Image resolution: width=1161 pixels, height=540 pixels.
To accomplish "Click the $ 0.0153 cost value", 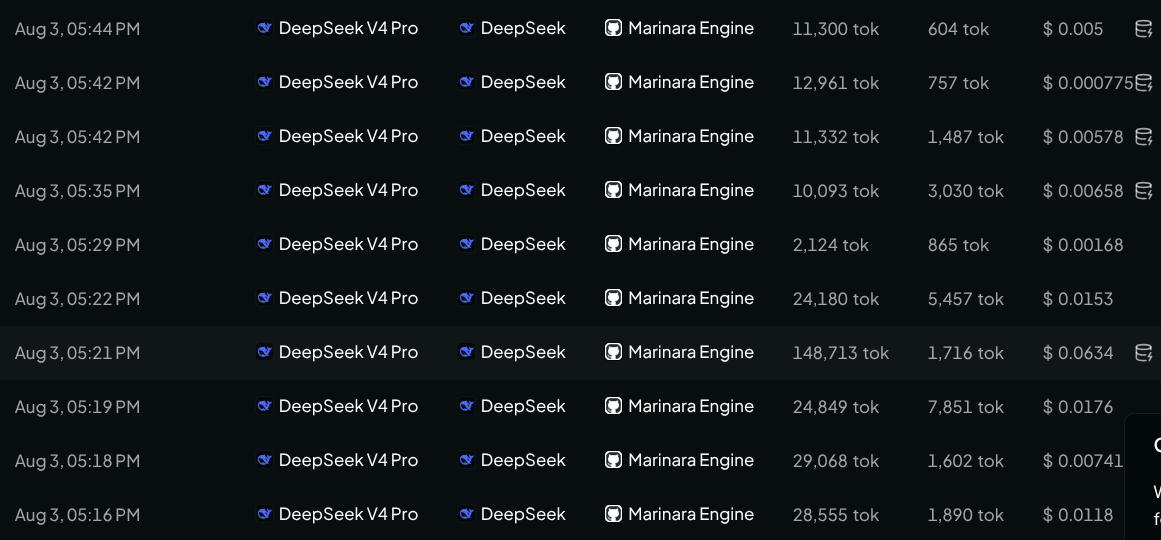I will point(1078,299).
